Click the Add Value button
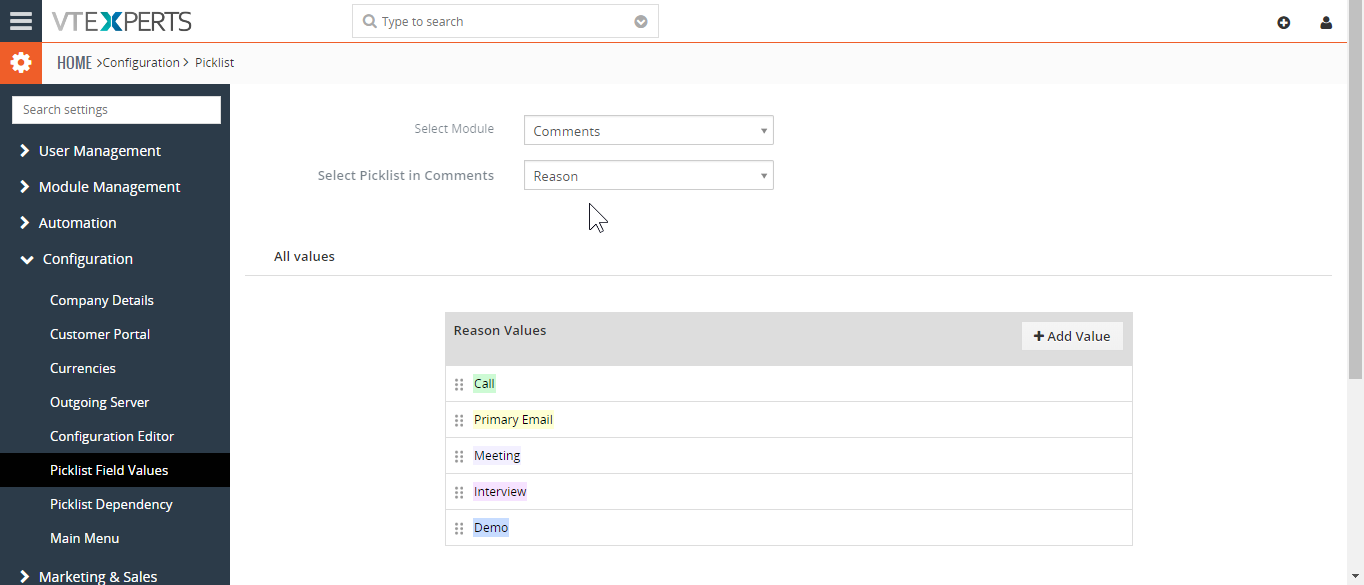 pyautogui.click(x=1072, y=336)
